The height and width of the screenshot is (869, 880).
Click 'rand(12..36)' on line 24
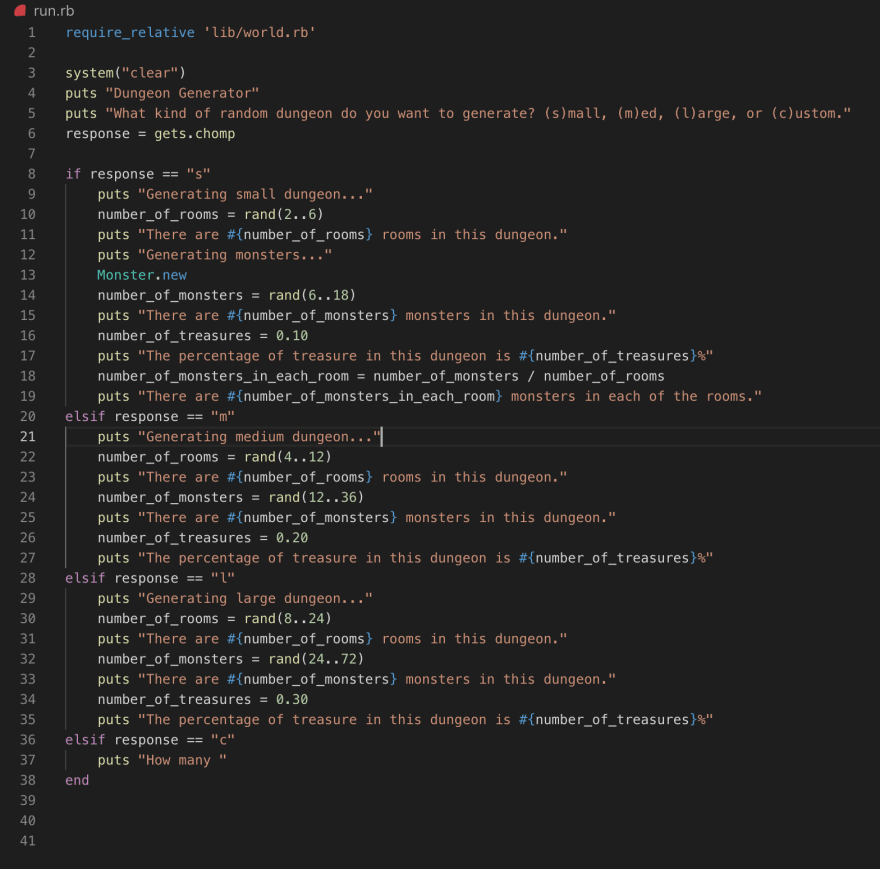click(316, 497)
